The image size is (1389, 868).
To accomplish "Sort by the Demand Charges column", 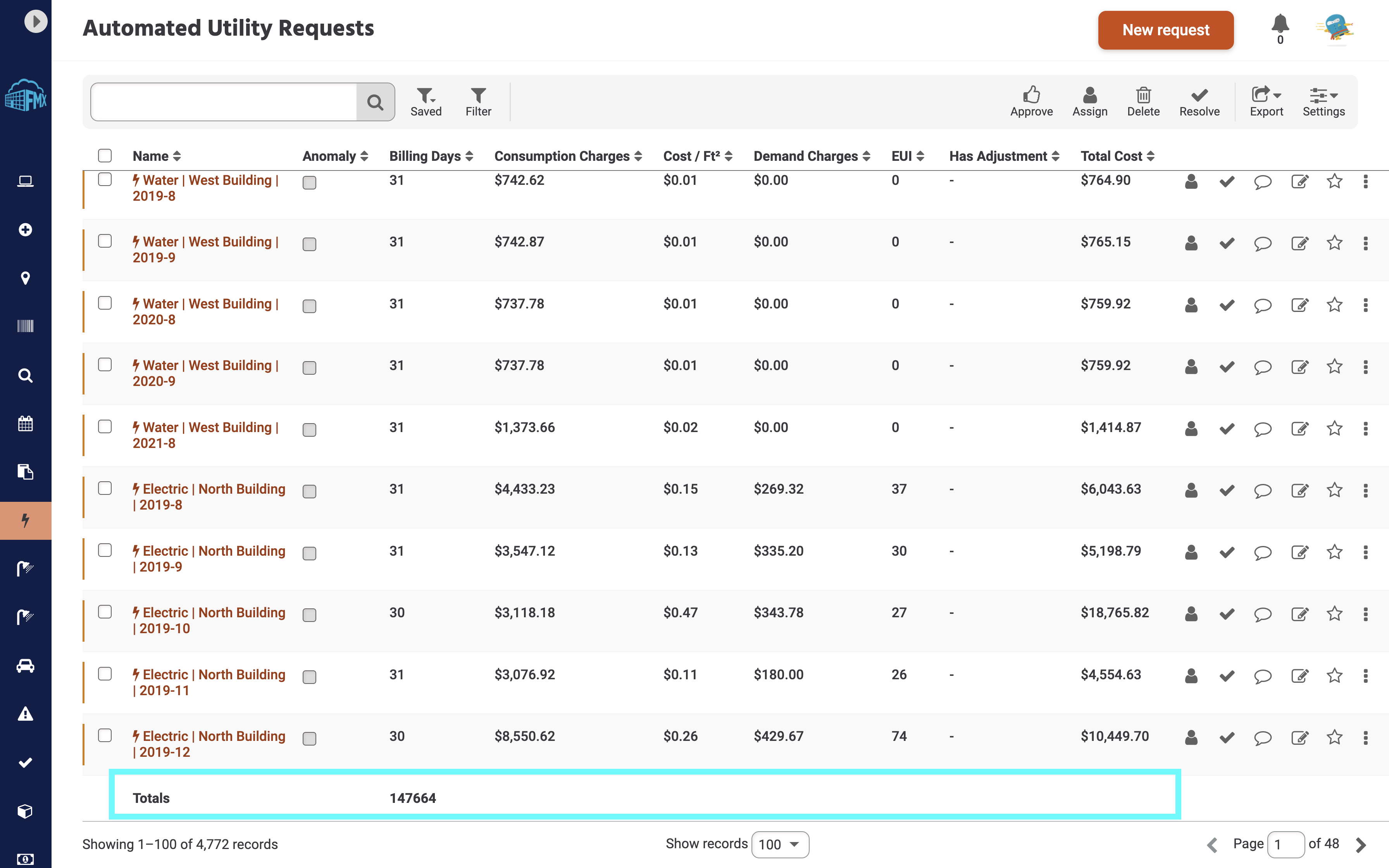I will coord(812,156).
